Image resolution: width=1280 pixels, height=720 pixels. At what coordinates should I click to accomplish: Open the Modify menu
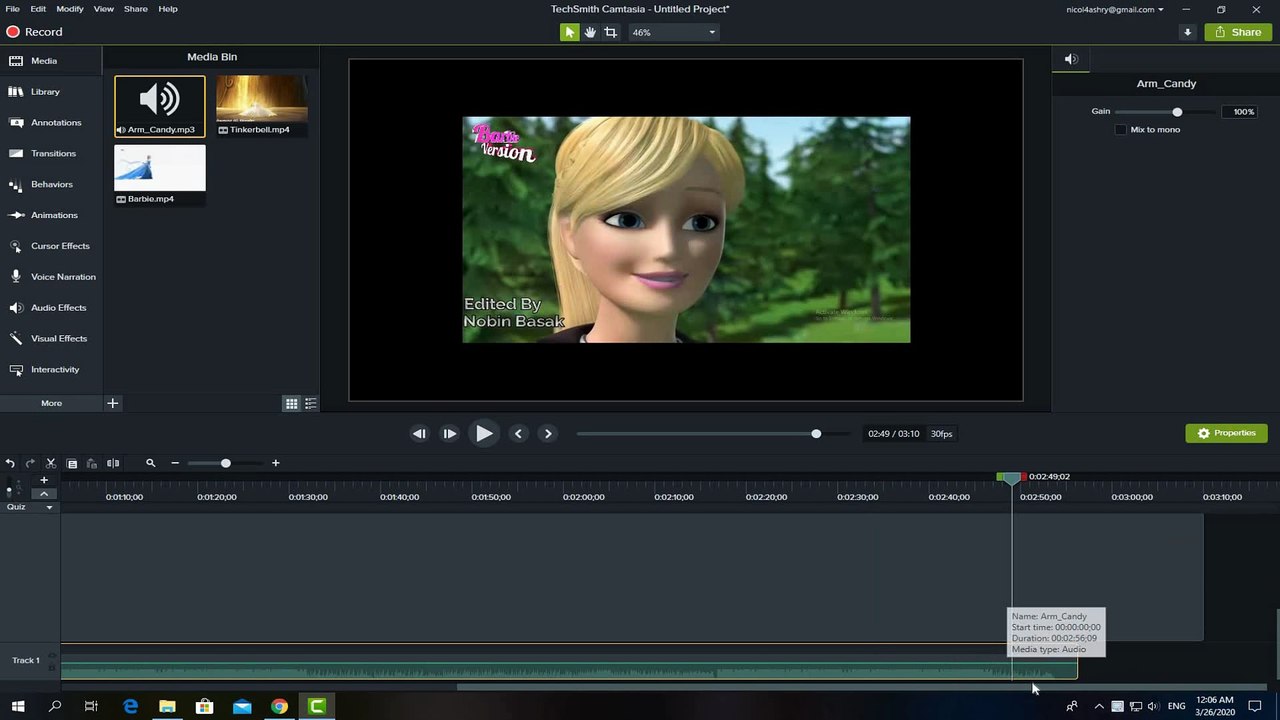(x=70, y=9)
